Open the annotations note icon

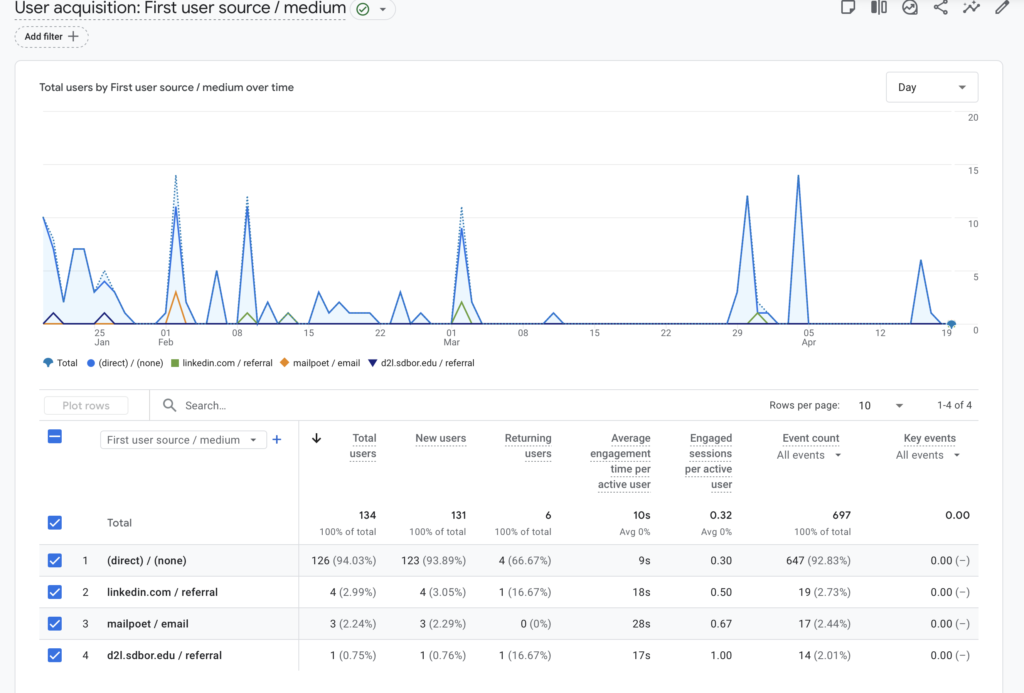(x=848, y=8)
